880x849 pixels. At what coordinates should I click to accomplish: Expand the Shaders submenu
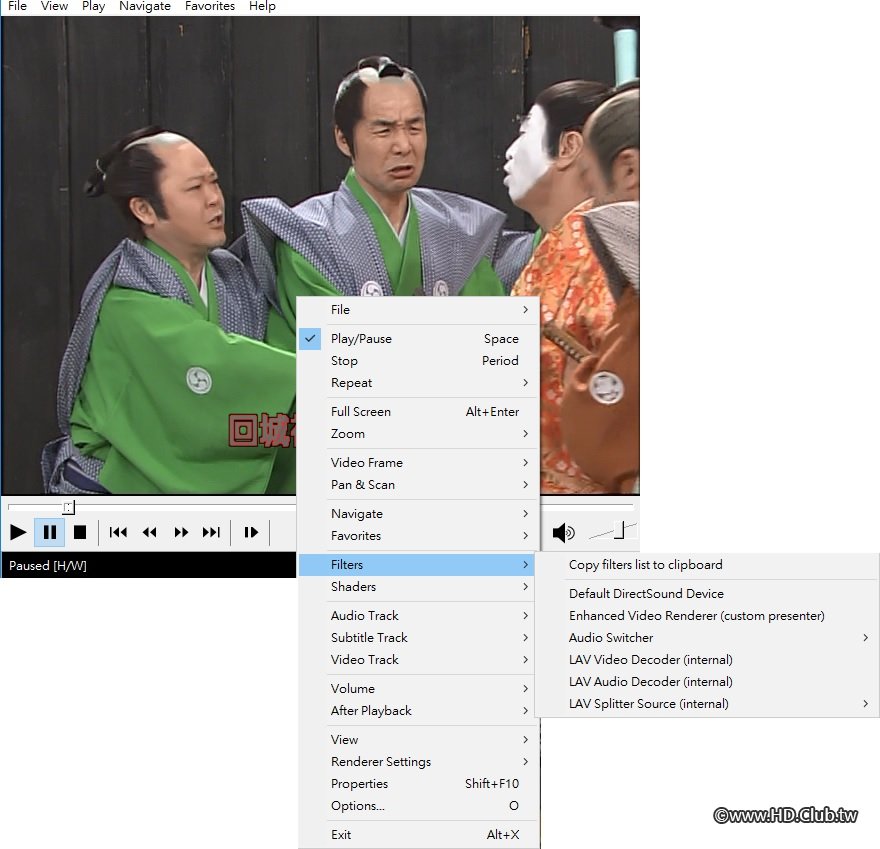tap(418, 587)
